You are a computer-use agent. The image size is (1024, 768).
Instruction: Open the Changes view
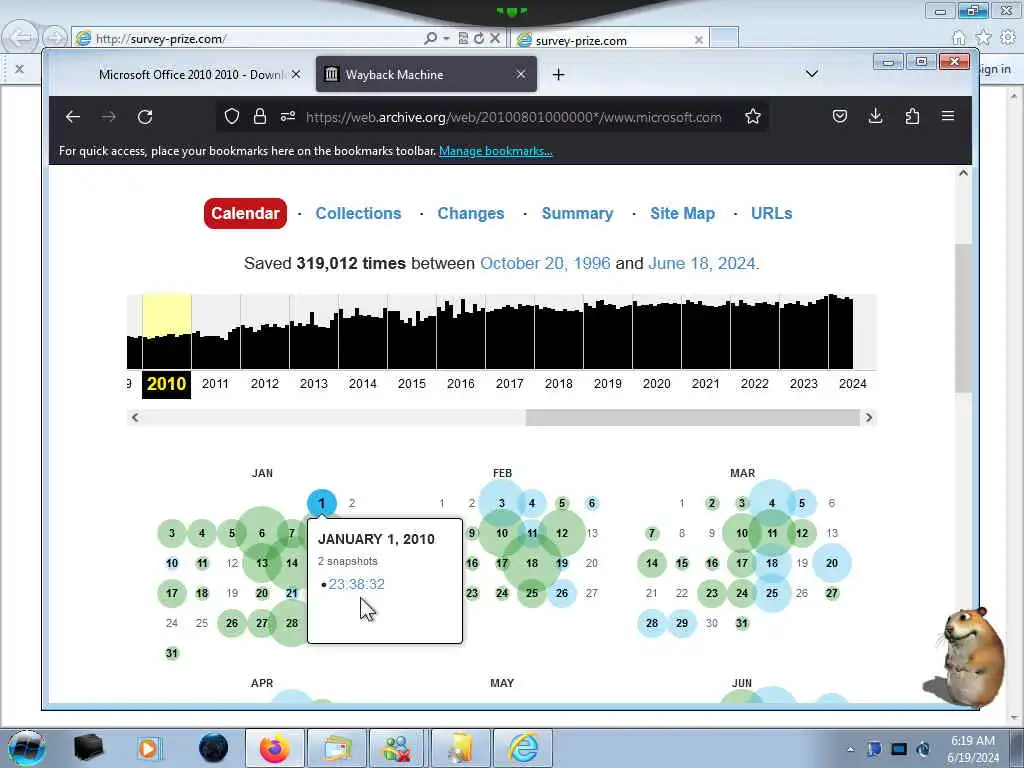tap(471, 214)
